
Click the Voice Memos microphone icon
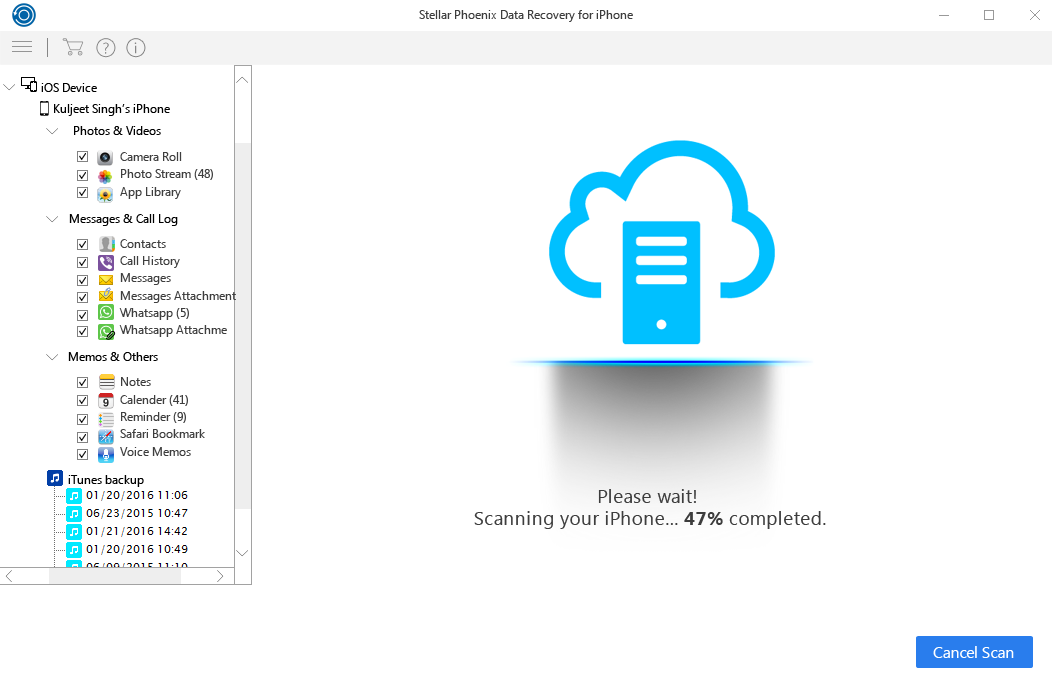[106, 454]
